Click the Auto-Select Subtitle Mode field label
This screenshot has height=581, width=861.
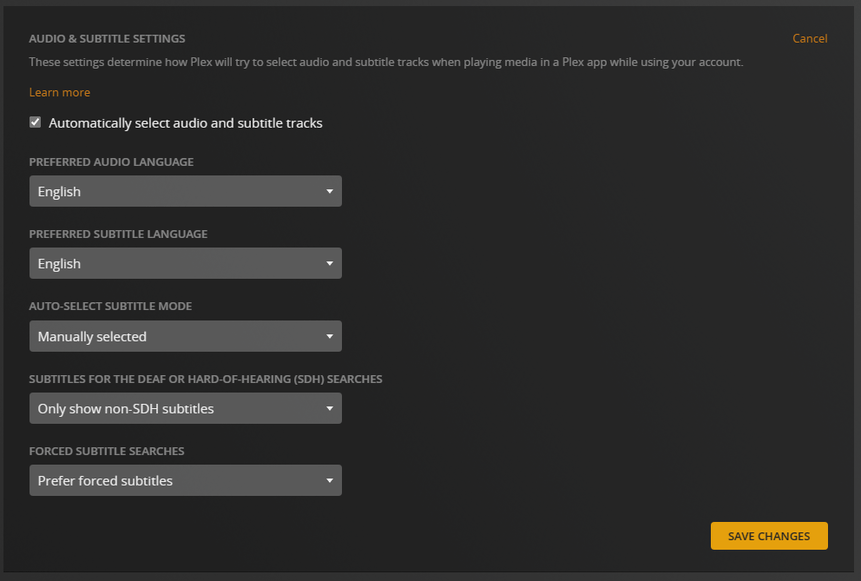coord(110,306)
